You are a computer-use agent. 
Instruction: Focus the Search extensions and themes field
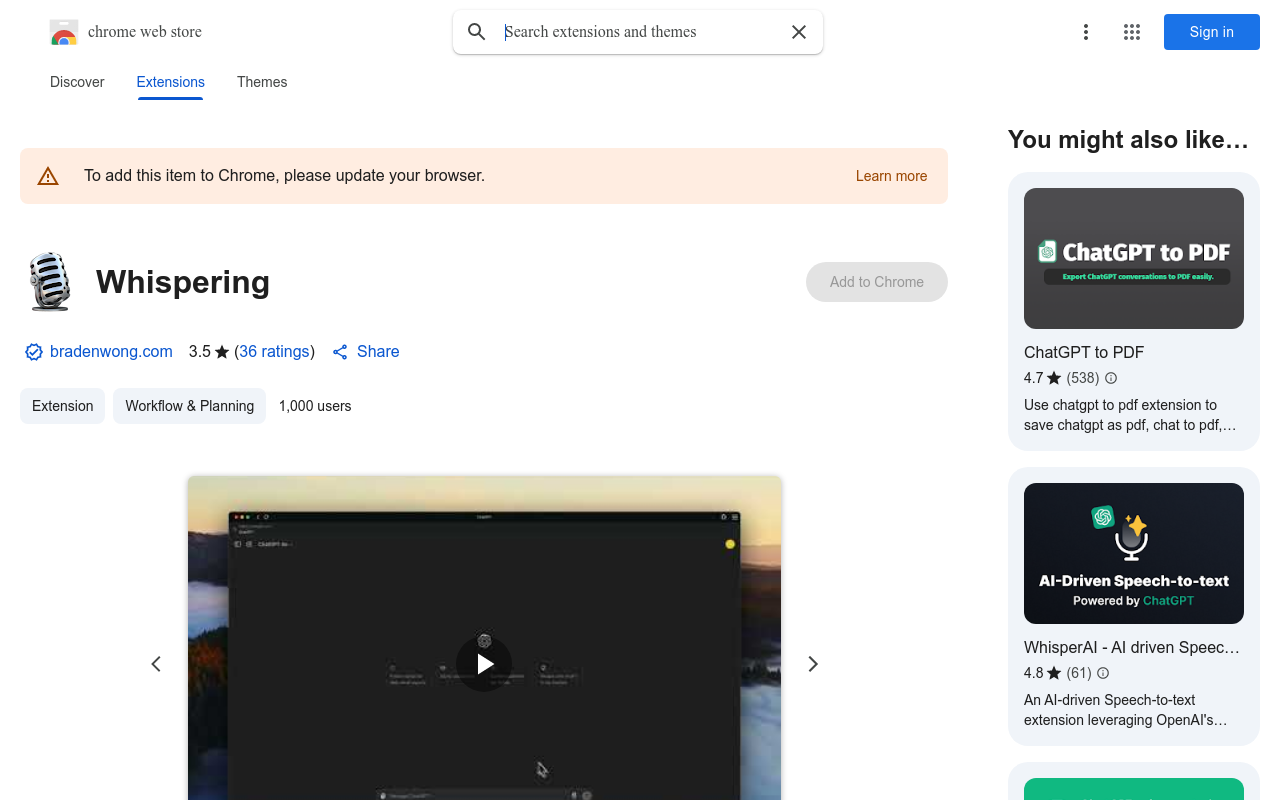click(640, 32)
